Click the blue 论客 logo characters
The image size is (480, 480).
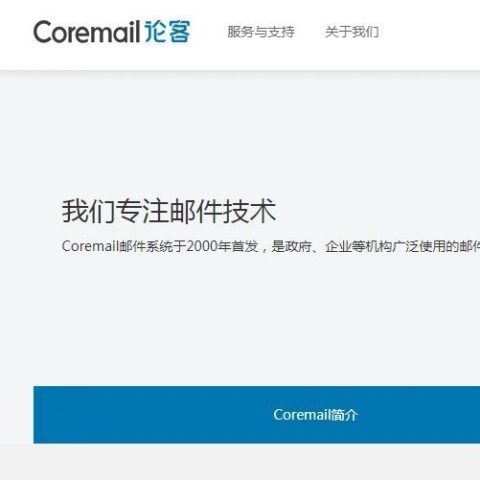[167, 32]
